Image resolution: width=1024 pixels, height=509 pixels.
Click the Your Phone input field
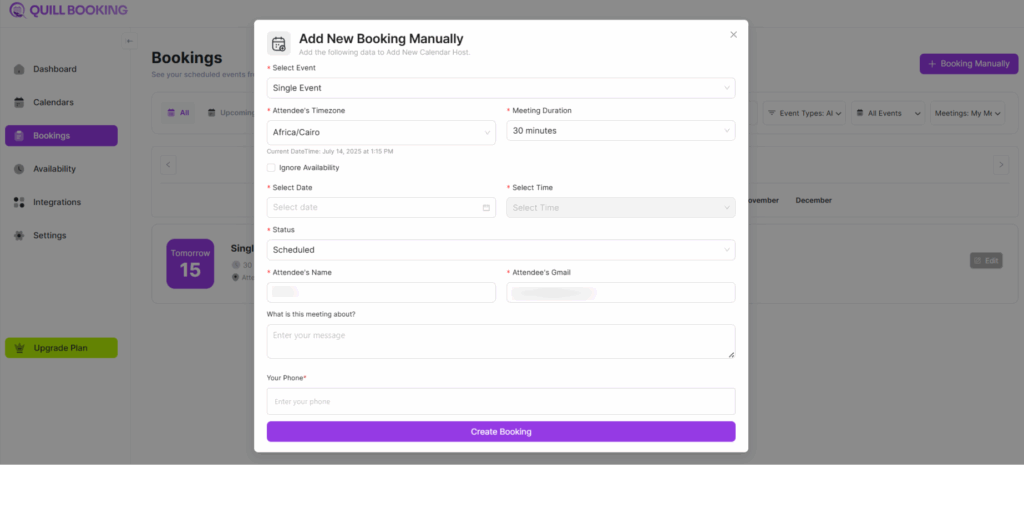500,401
